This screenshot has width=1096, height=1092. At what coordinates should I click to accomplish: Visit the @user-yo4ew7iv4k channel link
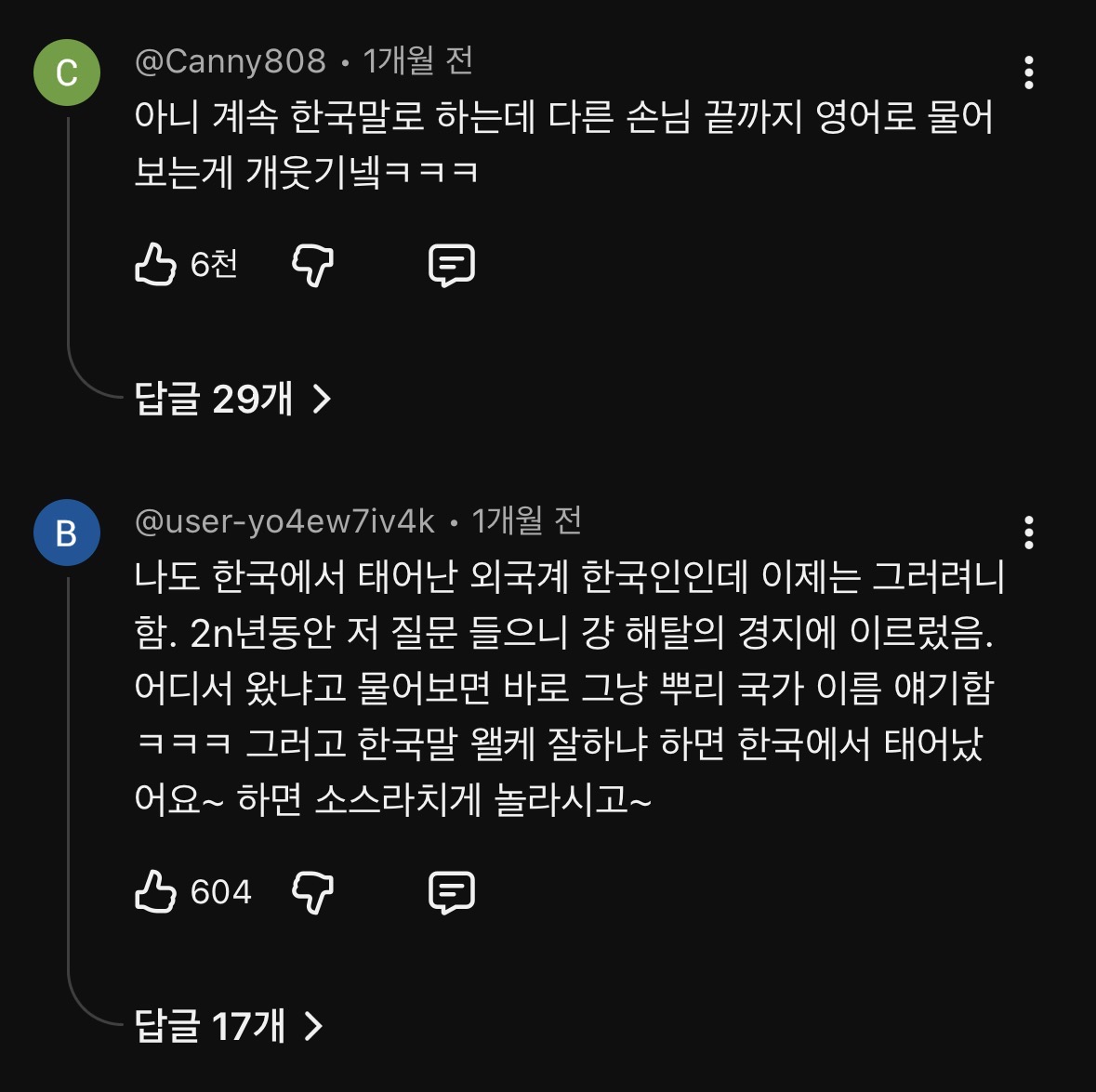[x=284, y=521]
